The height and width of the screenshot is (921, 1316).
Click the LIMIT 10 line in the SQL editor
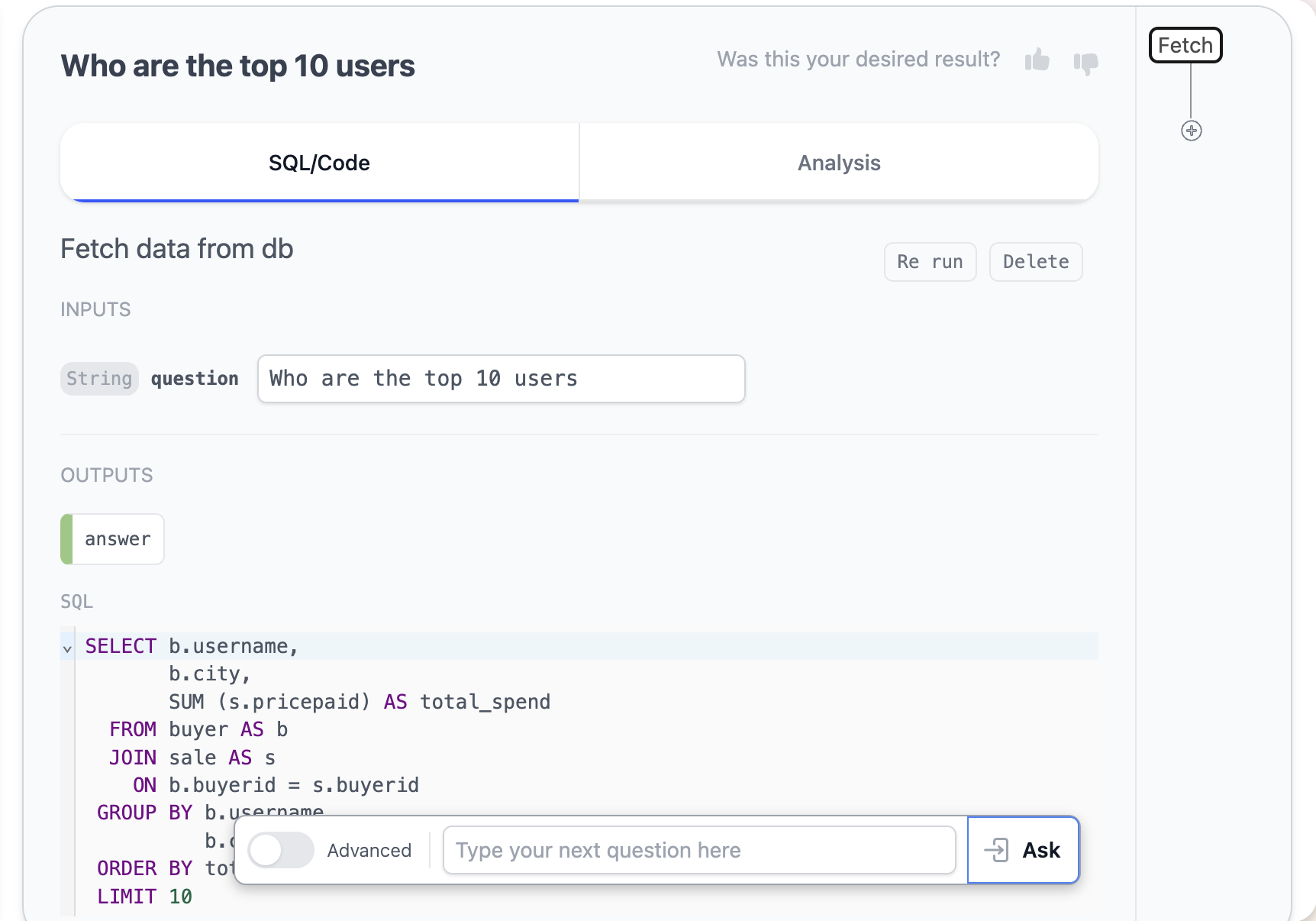[x=144, y=896]
